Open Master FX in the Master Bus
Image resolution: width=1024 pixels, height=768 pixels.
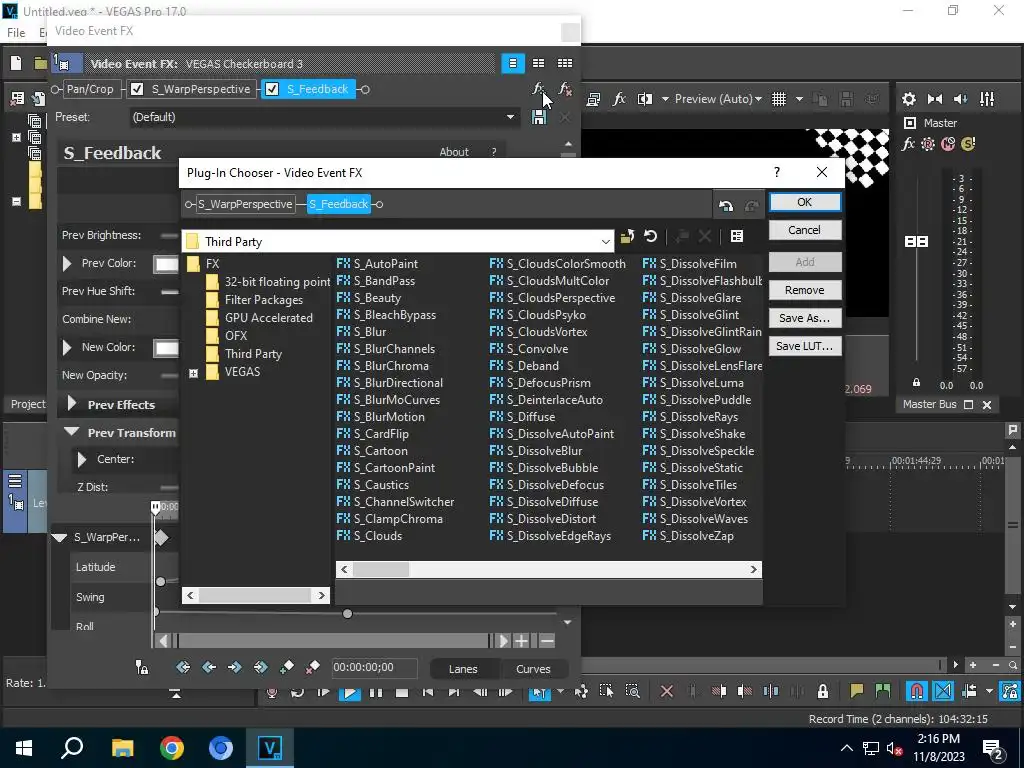908,144
